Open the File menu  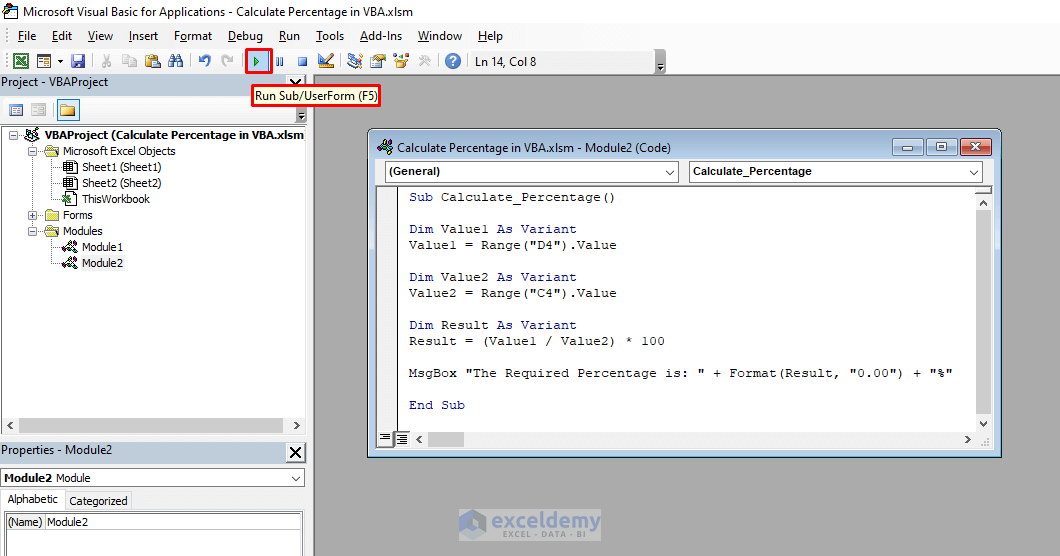pyautogui.click(x=26, y=36)
